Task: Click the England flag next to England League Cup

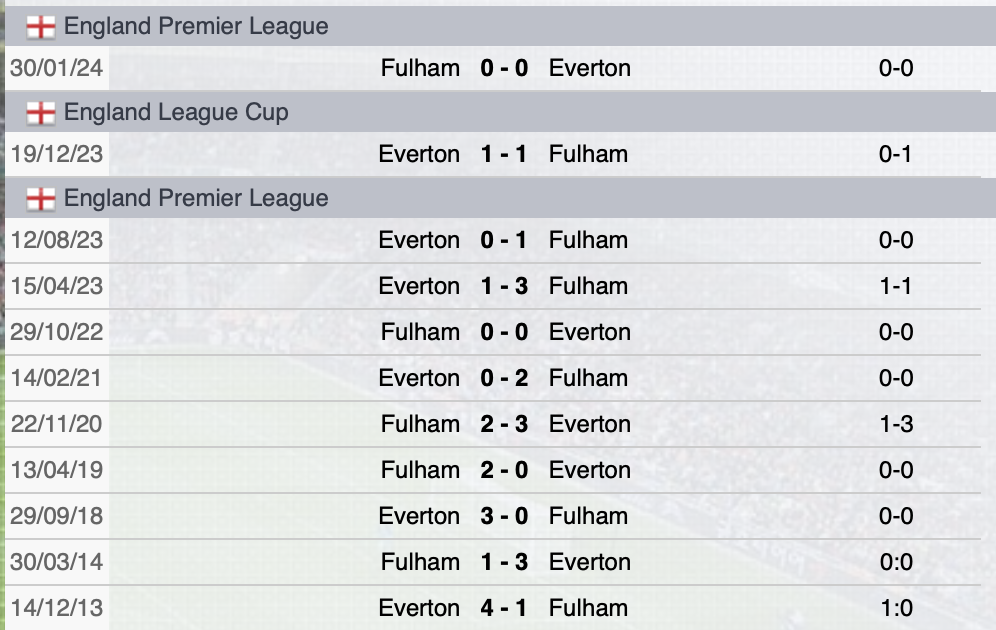Action: 42,112
